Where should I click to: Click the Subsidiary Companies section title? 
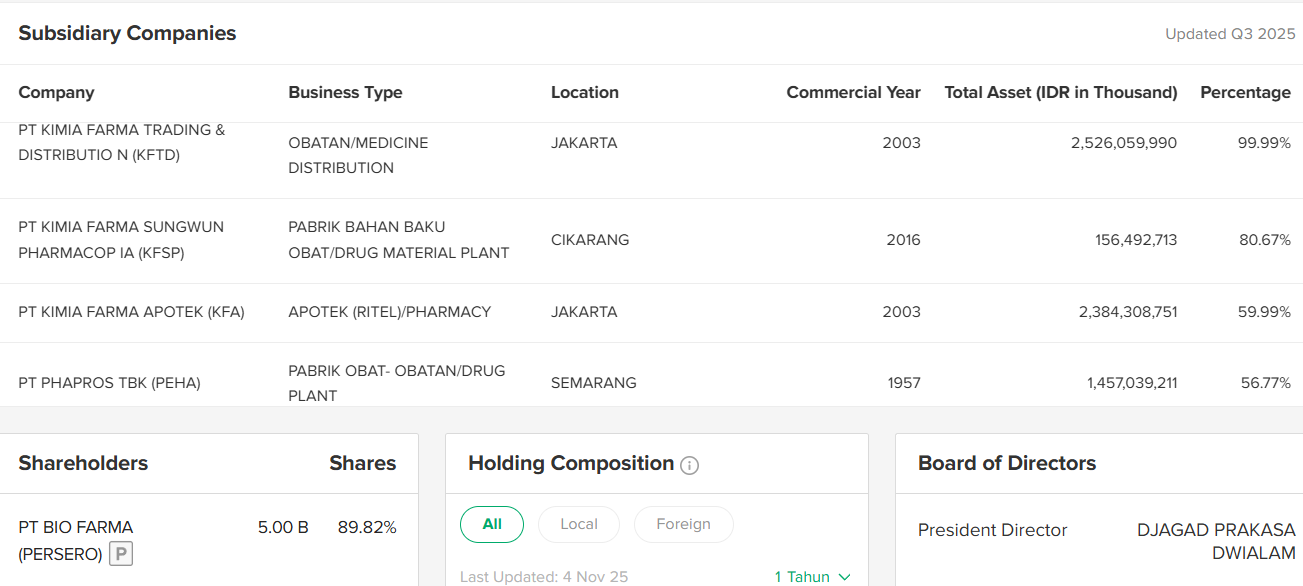pyautogui.click(x=127, y=33)
